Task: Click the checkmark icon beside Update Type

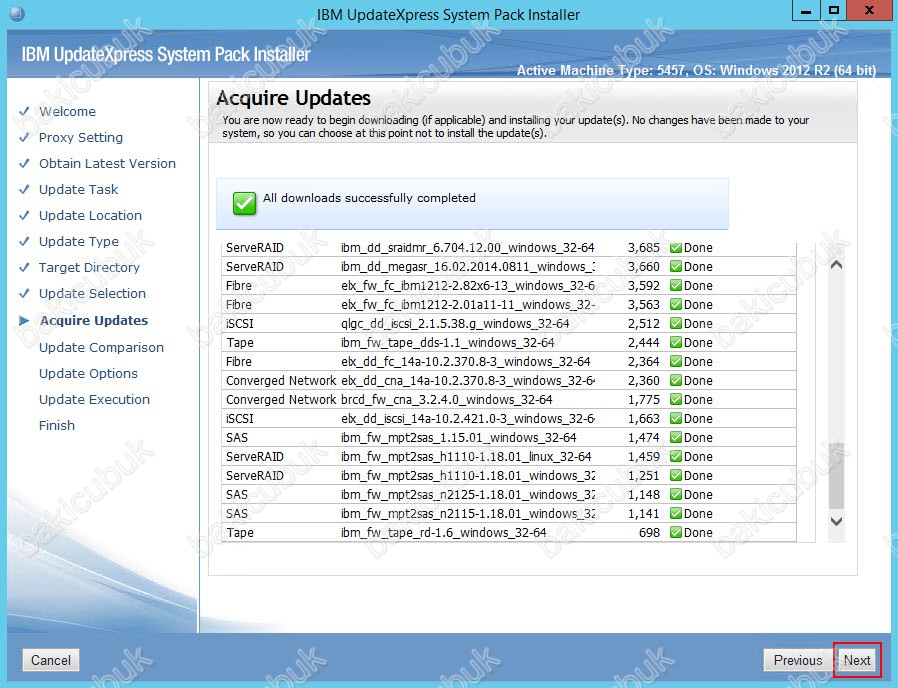Action: [x=24, y=241]
